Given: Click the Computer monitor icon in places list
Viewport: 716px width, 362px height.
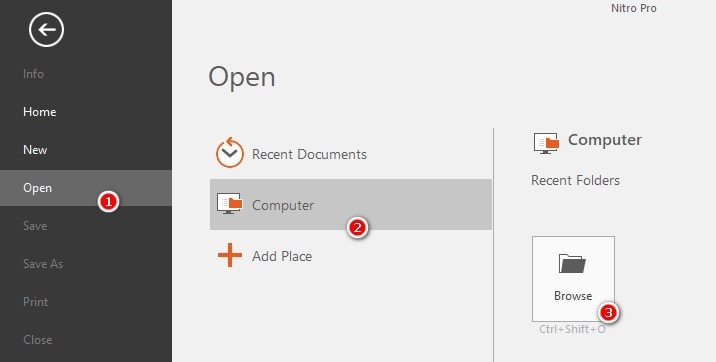Looking at the screenshot, I should (x=229, y=204).
